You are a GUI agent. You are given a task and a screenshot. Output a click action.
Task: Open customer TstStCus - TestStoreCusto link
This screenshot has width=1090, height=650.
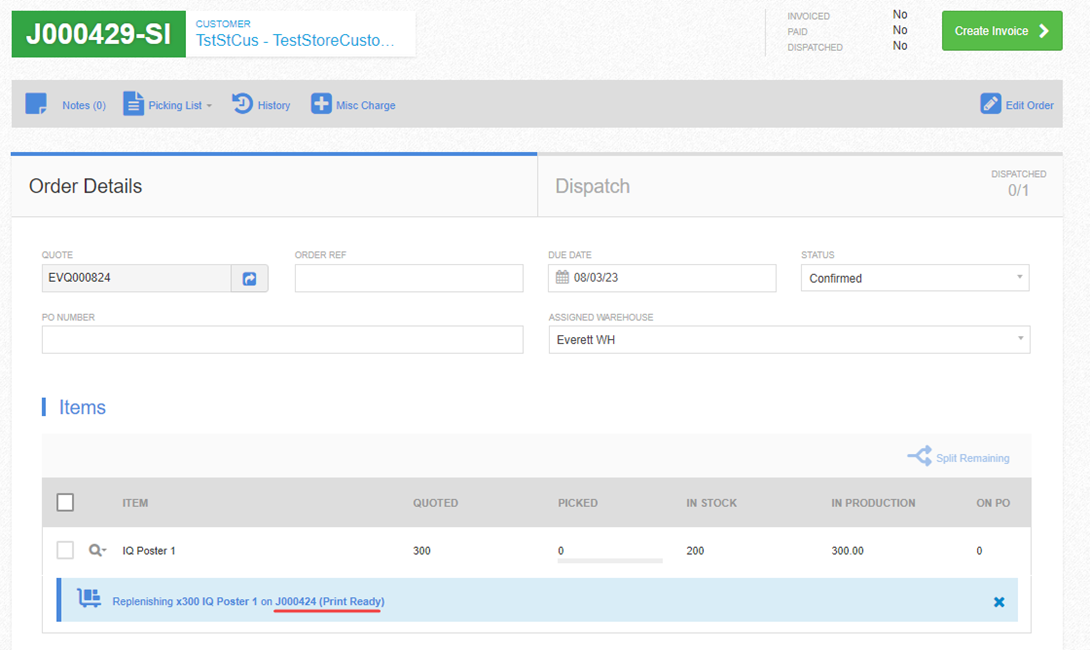(295, 40)
